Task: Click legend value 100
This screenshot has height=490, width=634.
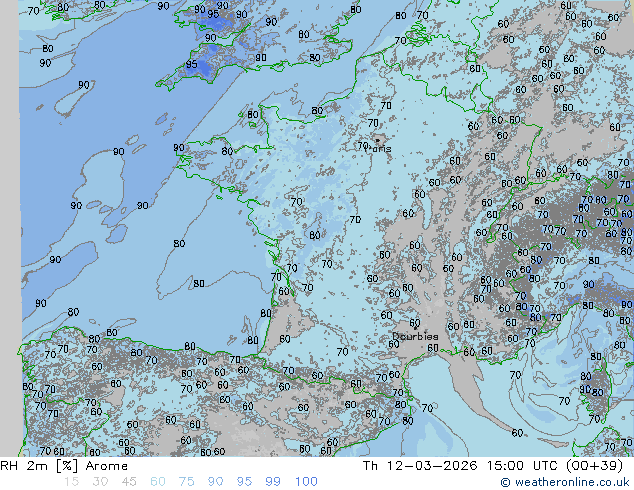Action: 306,482
